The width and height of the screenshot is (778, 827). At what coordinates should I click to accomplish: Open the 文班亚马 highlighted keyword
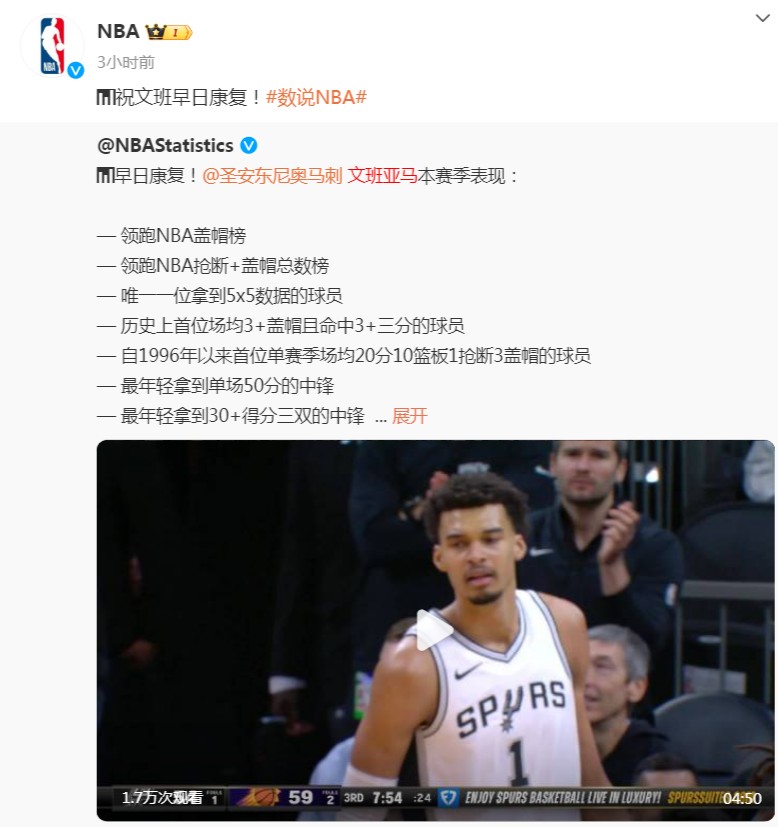tap(382, 176)
